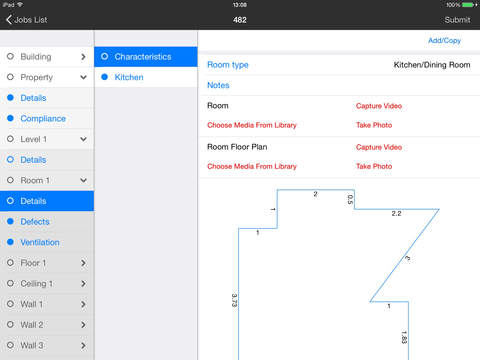
Task: Click the battery status icon
Action: tap(470, 5)
